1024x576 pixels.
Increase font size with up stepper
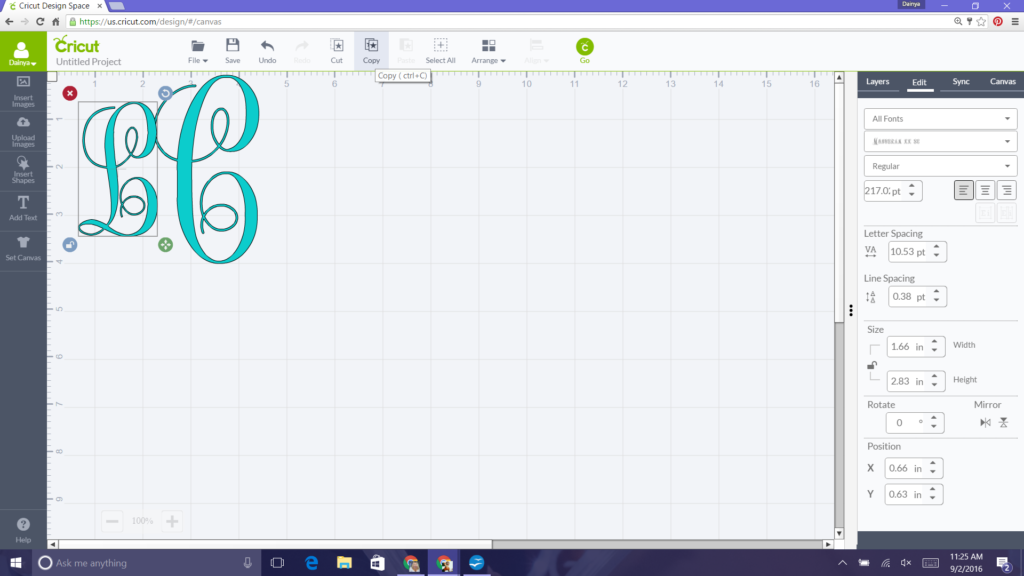(x=912, y=186)
